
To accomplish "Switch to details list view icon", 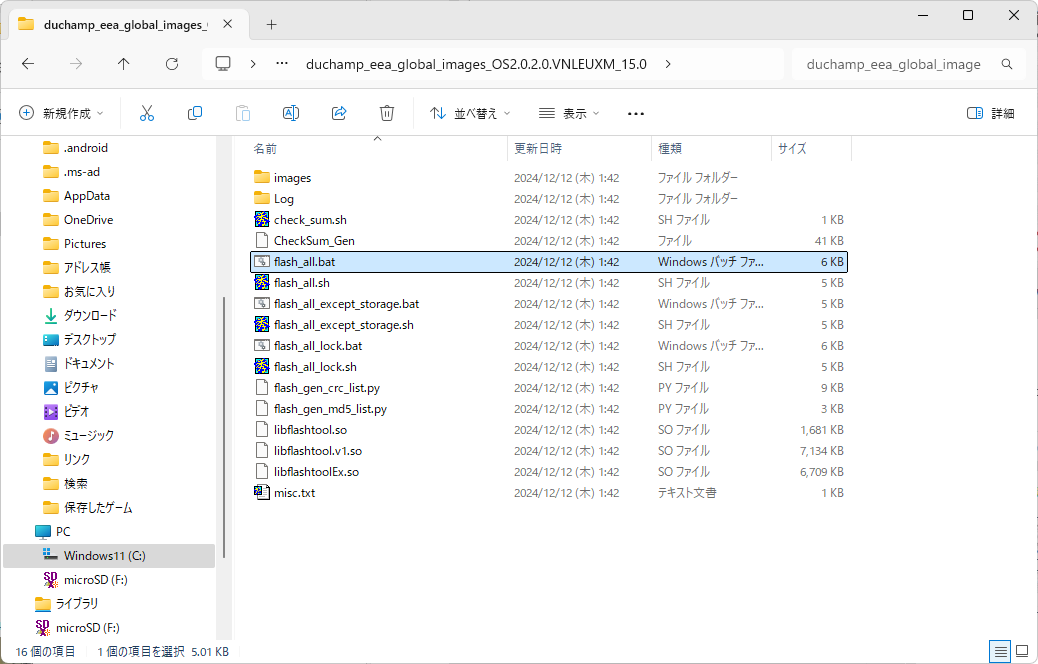I will click(1000, 651).
